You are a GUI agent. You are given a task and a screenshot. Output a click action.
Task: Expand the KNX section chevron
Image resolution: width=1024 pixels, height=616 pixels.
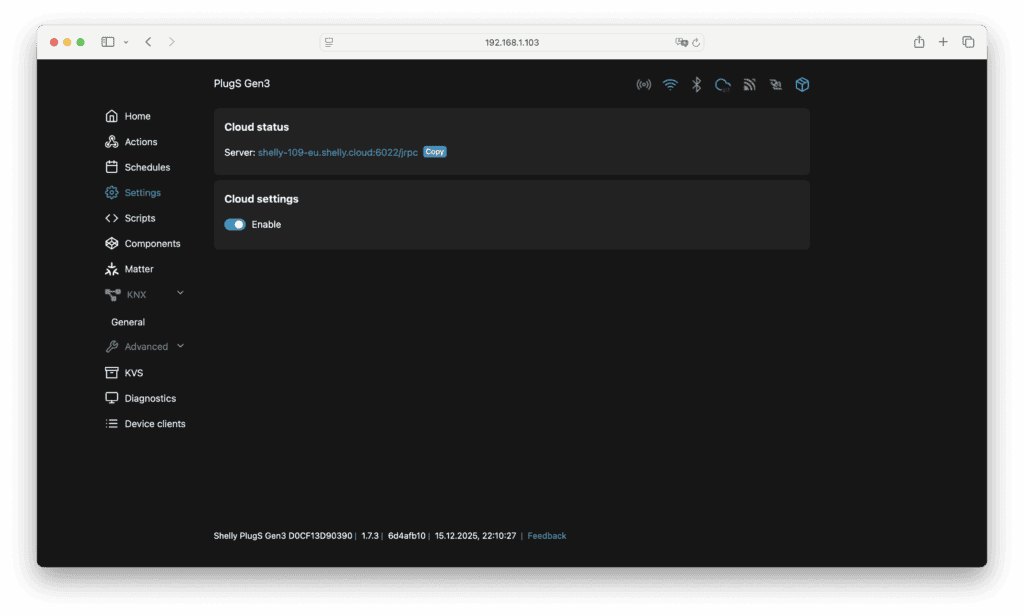180,293
